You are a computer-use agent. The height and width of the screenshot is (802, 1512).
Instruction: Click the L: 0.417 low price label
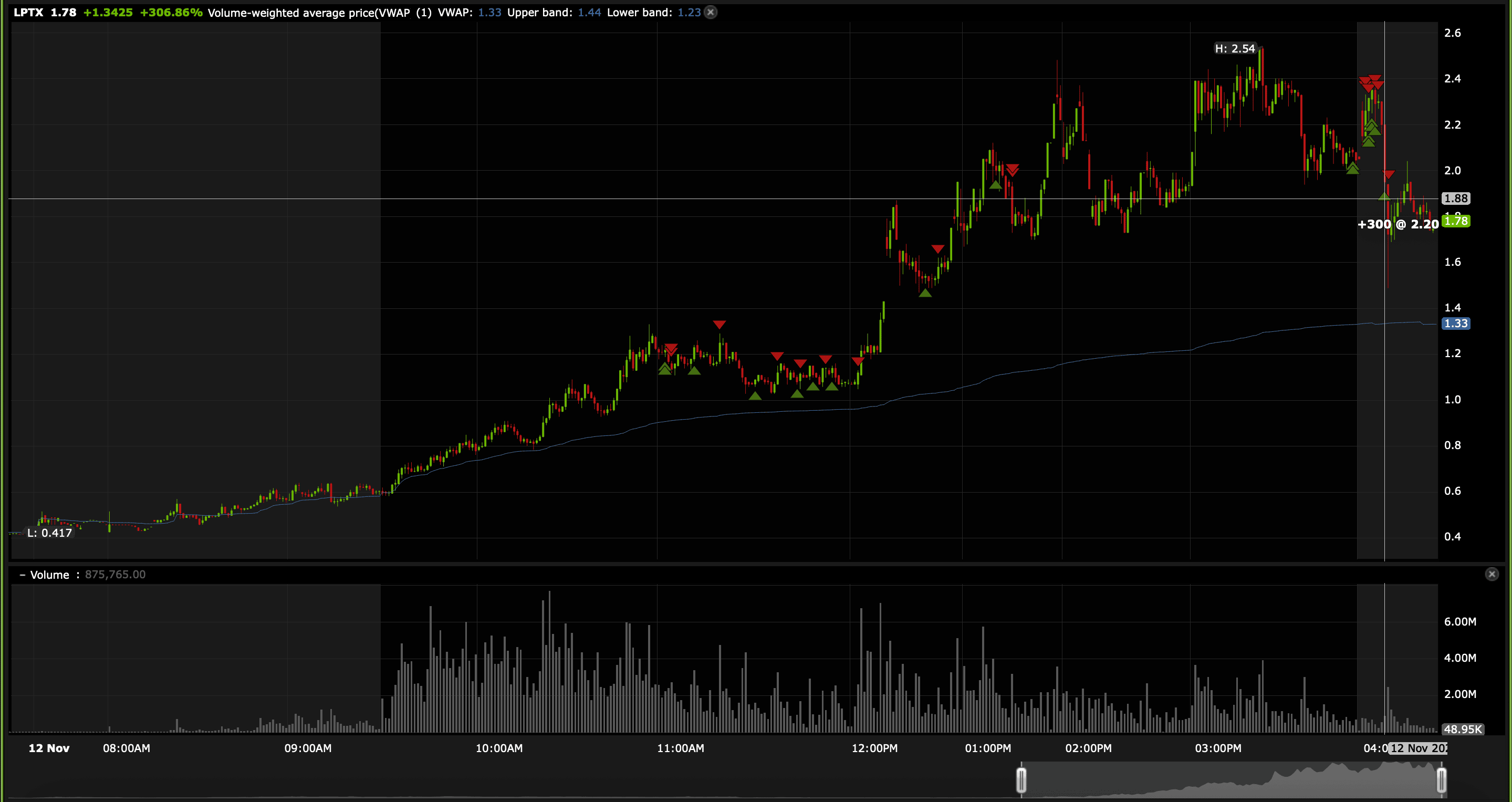pos(49,533)
